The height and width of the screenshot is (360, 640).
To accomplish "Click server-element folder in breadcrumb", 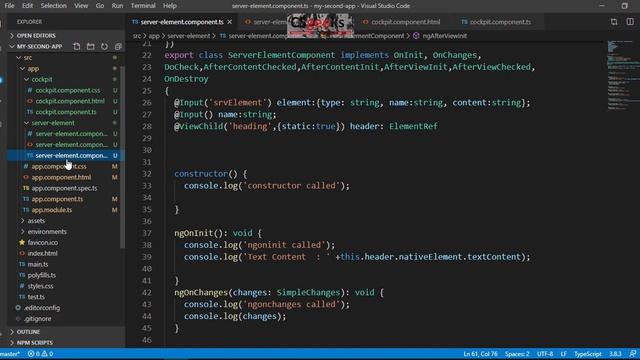I will click(x=189, y=36).
